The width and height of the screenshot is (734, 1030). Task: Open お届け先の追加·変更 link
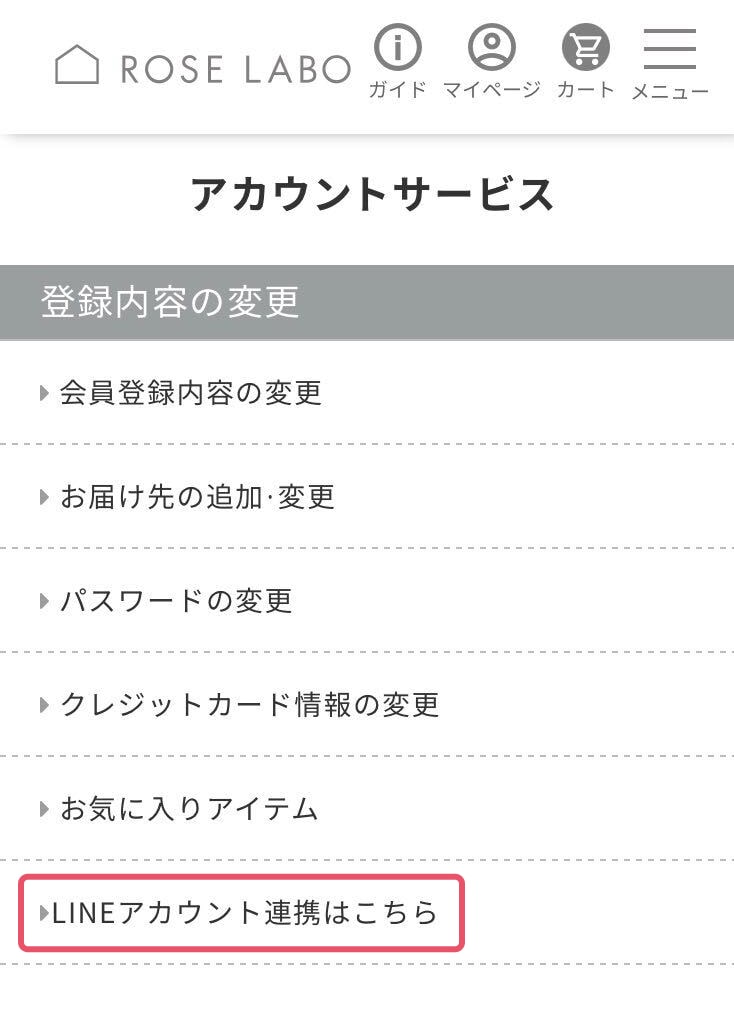[197, 497]
